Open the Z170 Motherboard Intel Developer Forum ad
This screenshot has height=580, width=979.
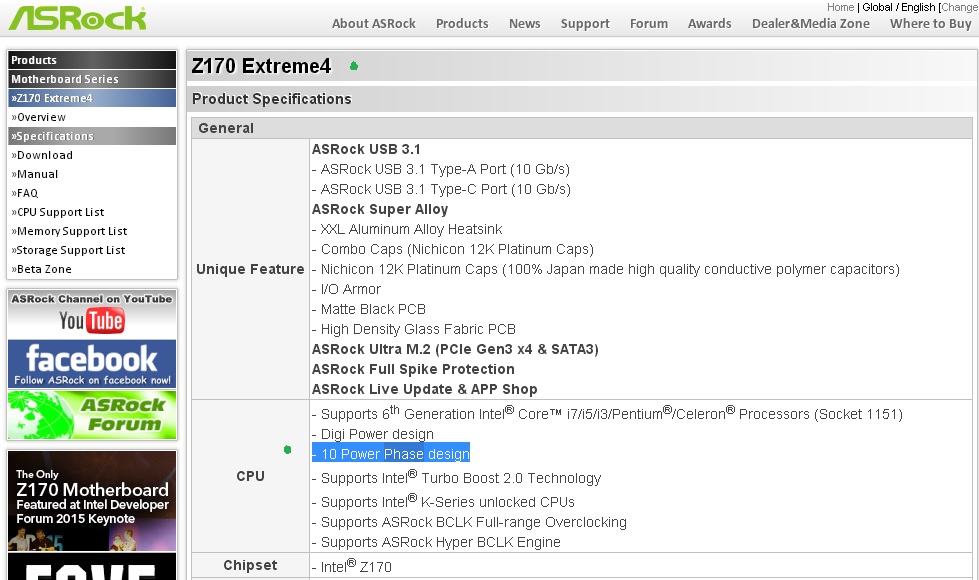(x=92, y=501)
